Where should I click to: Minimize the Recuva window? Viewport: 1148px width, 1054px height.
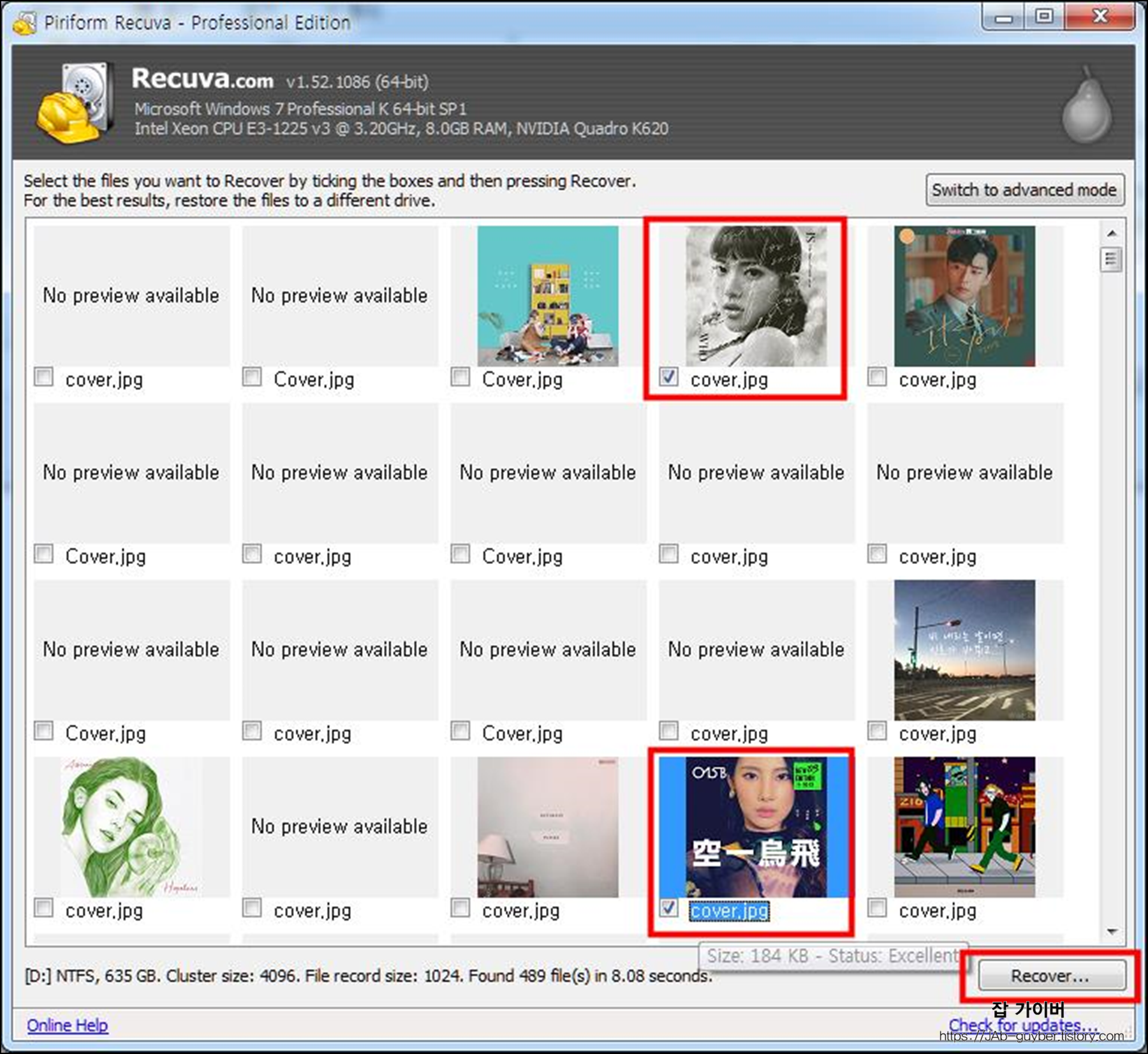(x=1004, y=17)
